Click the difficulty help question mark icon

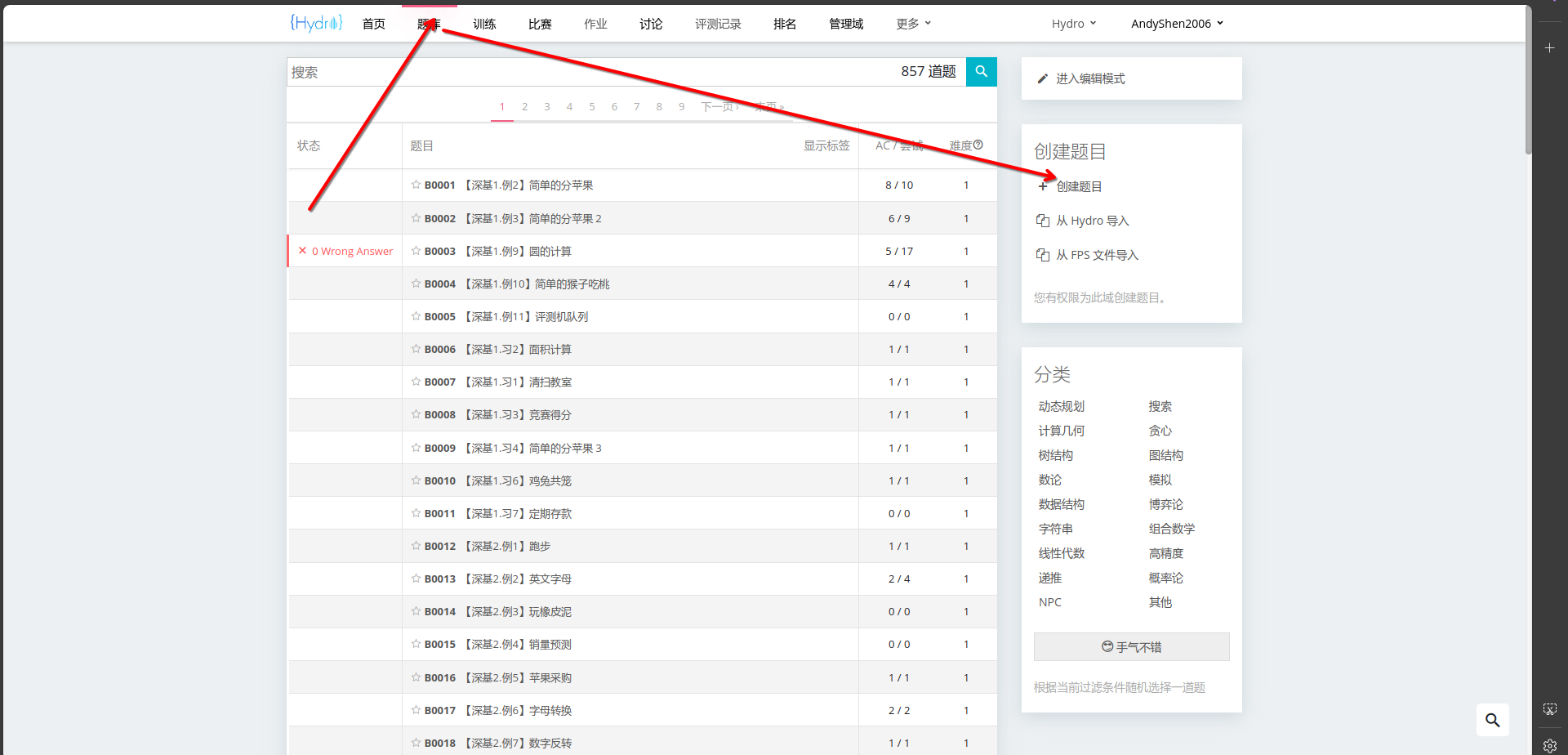[978, 145]
